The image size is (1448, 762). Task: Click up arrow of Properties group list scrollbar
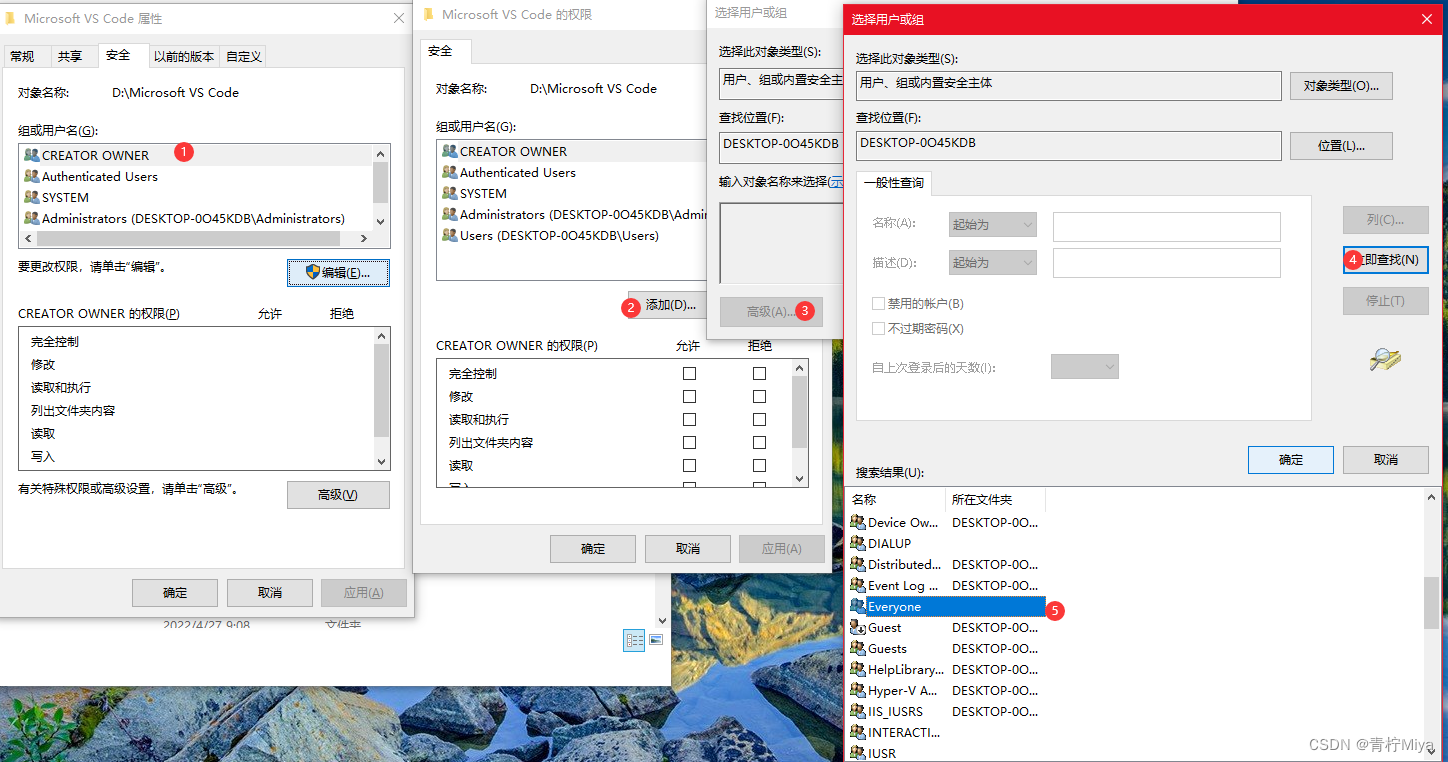coord(380,154)
